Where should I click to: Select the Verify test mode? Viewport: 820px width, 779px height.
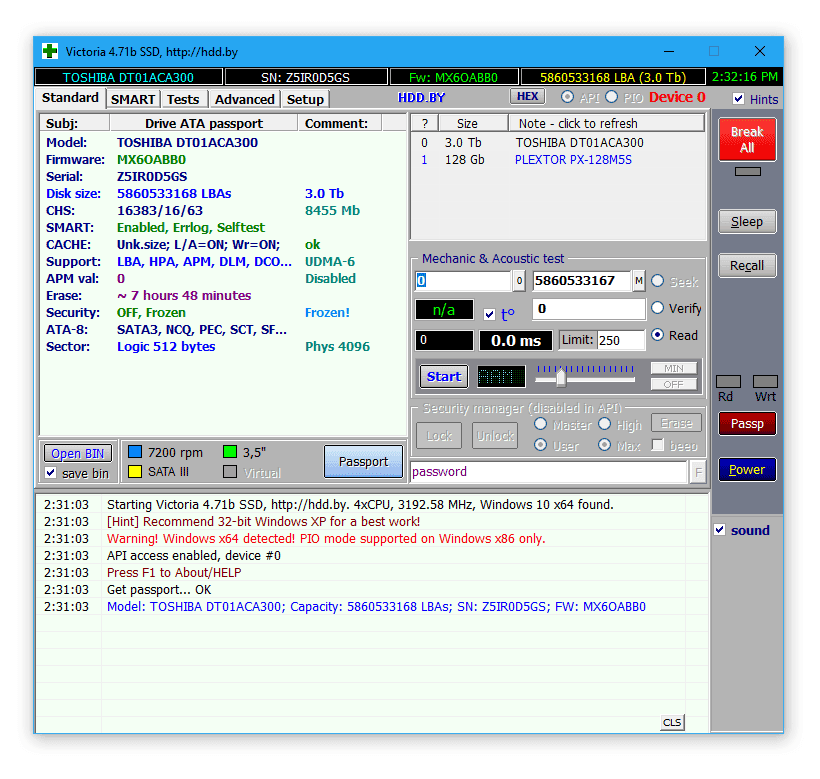tap(657, 308)
